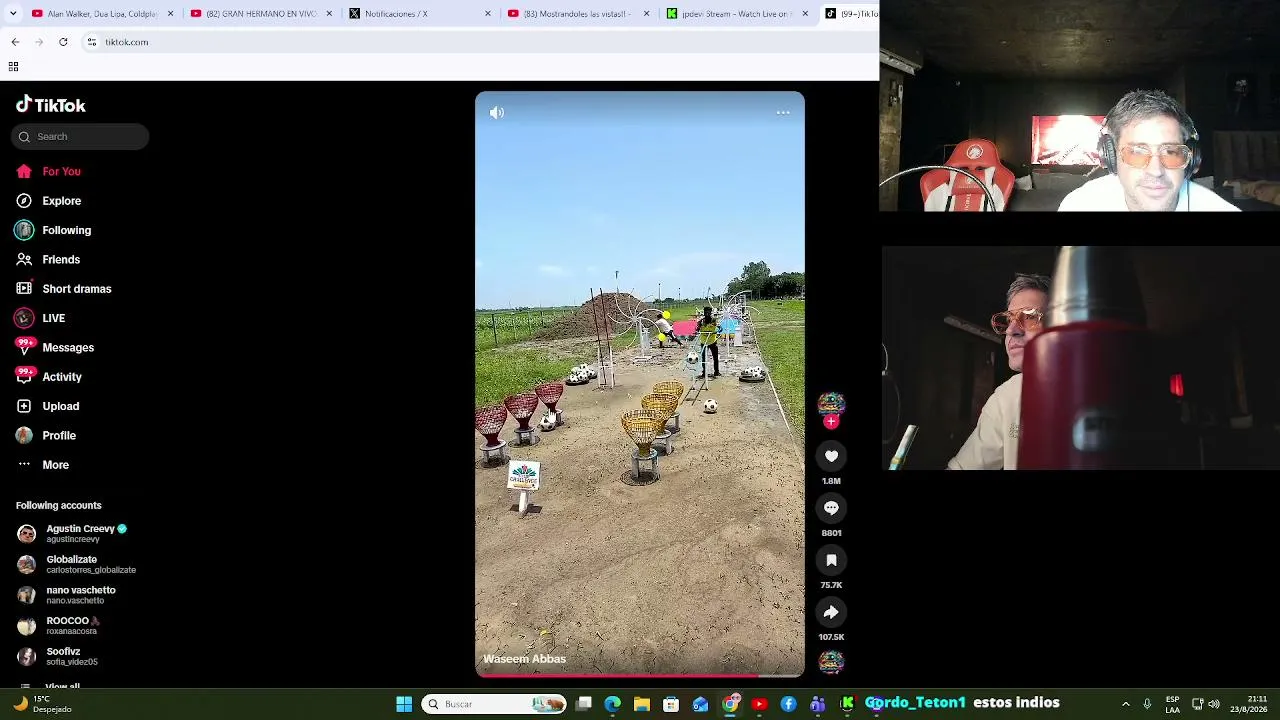Open the browser apps grid shortcut
The height and width of the screenshot is (720, 1280).
click(x=13, y=67)
